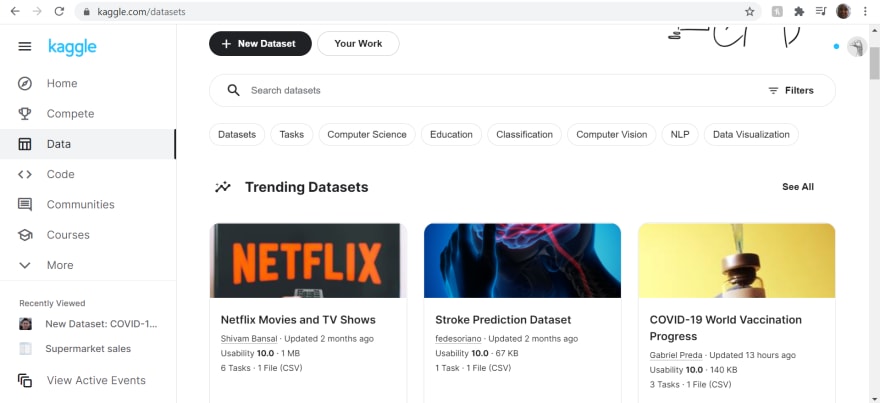Open author fedesoriano profile
Screen dimensions: 880x403
458,339
